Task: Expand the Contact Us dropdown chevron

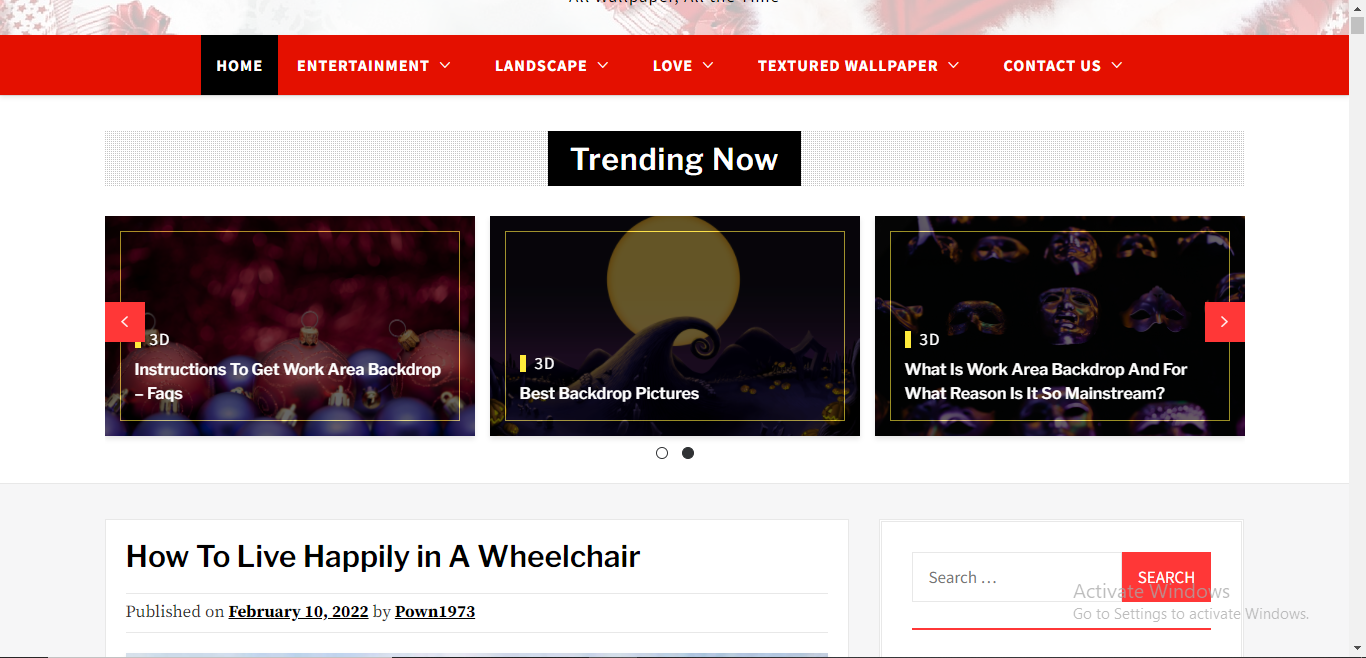Action: [x=1117, y=65]
